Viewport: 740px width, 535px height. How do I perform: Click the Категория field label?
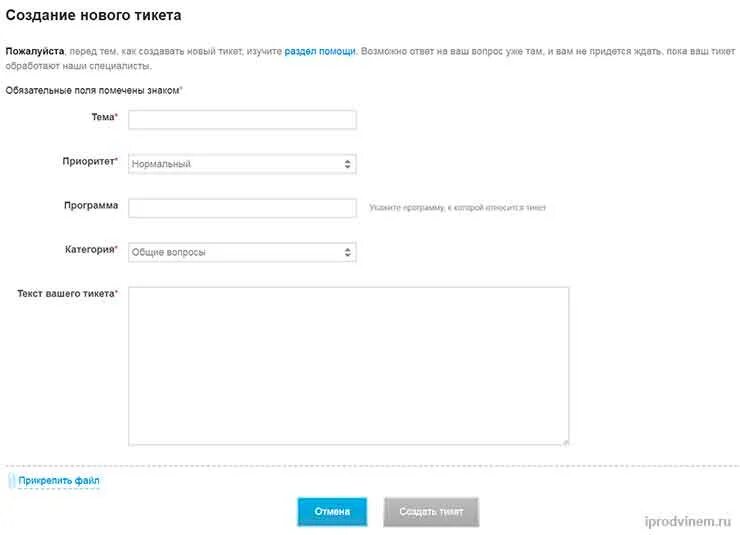(x=88, y=250)
